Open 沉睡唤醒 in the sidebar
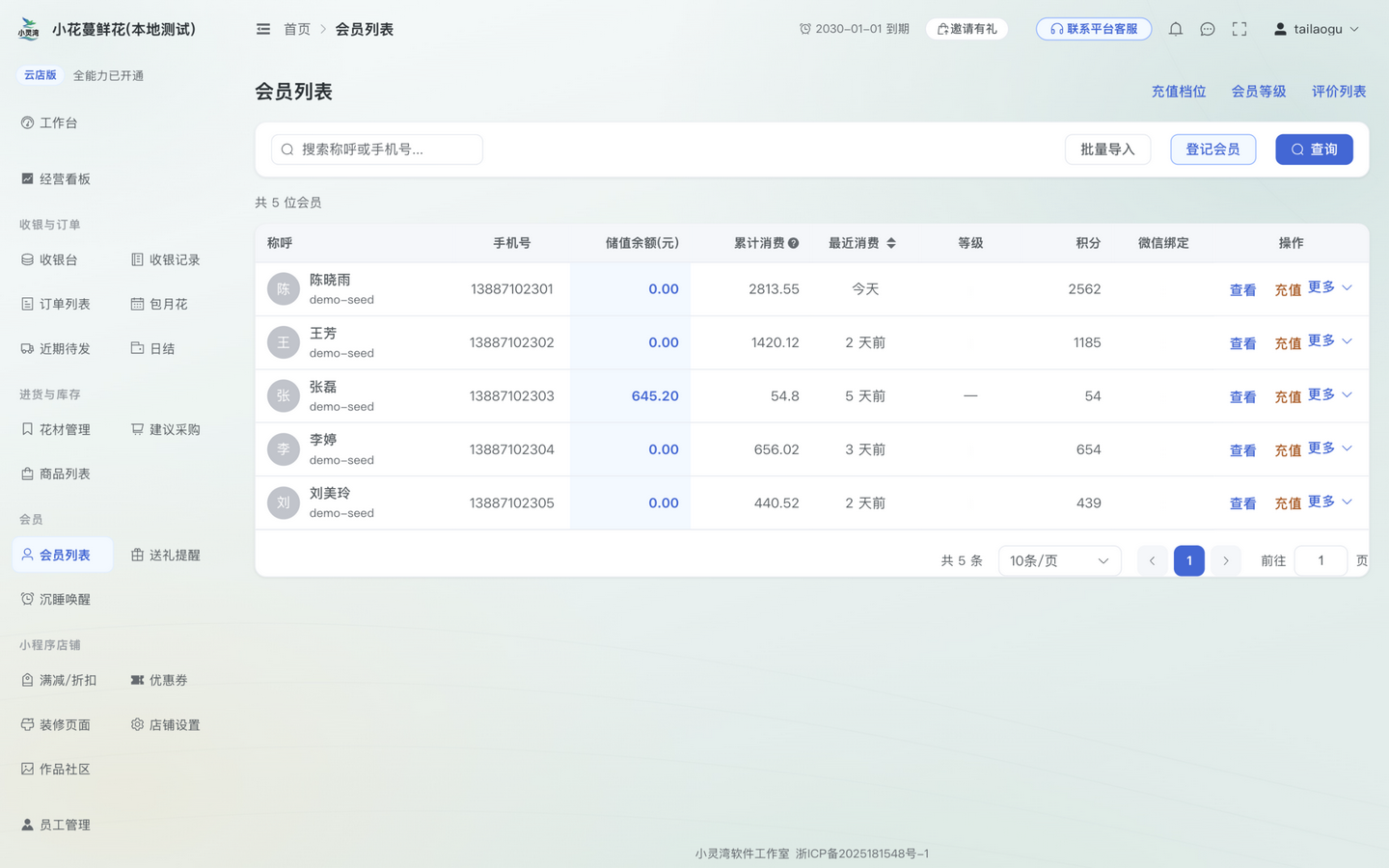The image size is (1389, 868). [56, 599]
